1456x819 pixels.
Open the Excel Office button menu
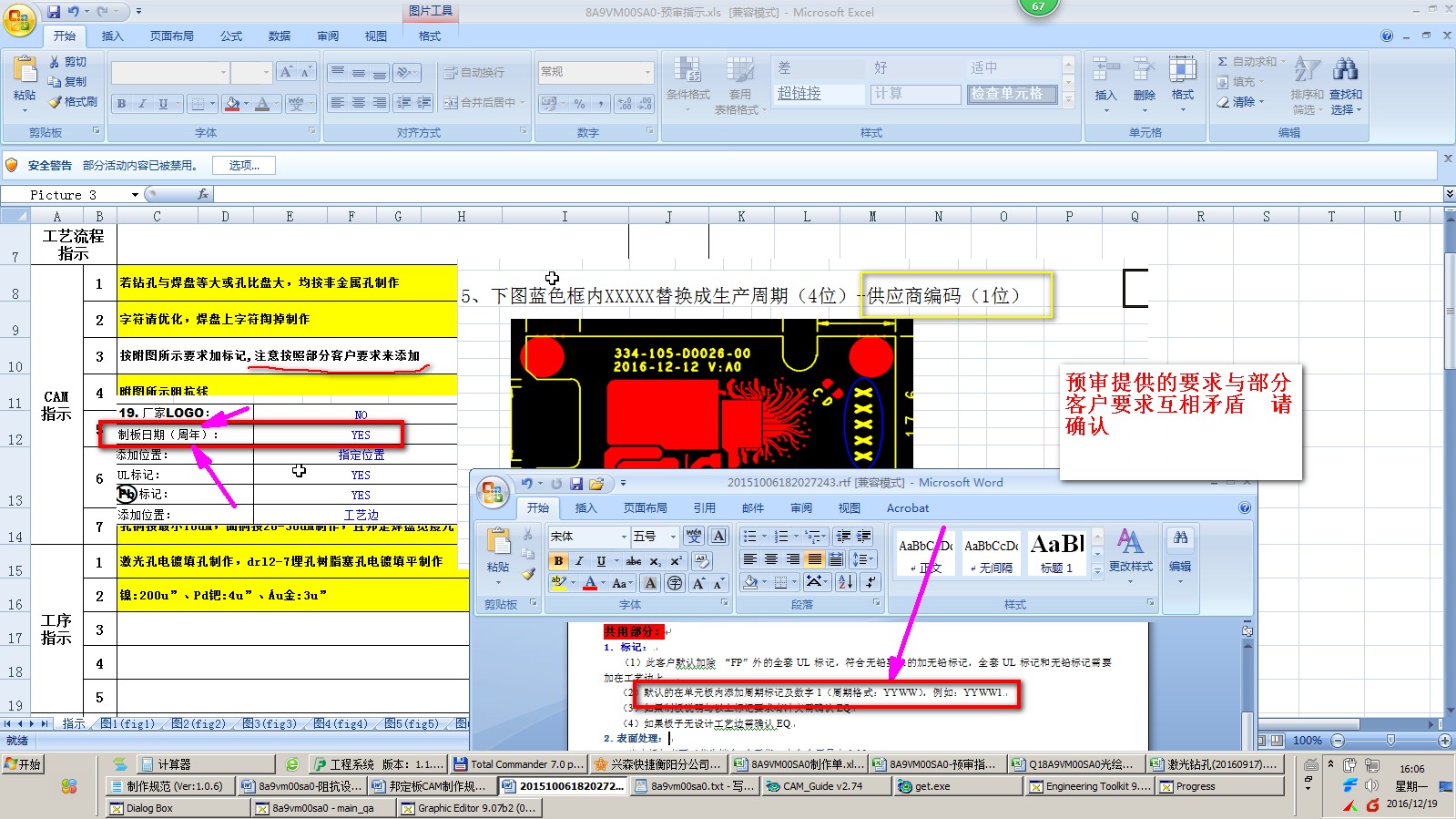20,19
